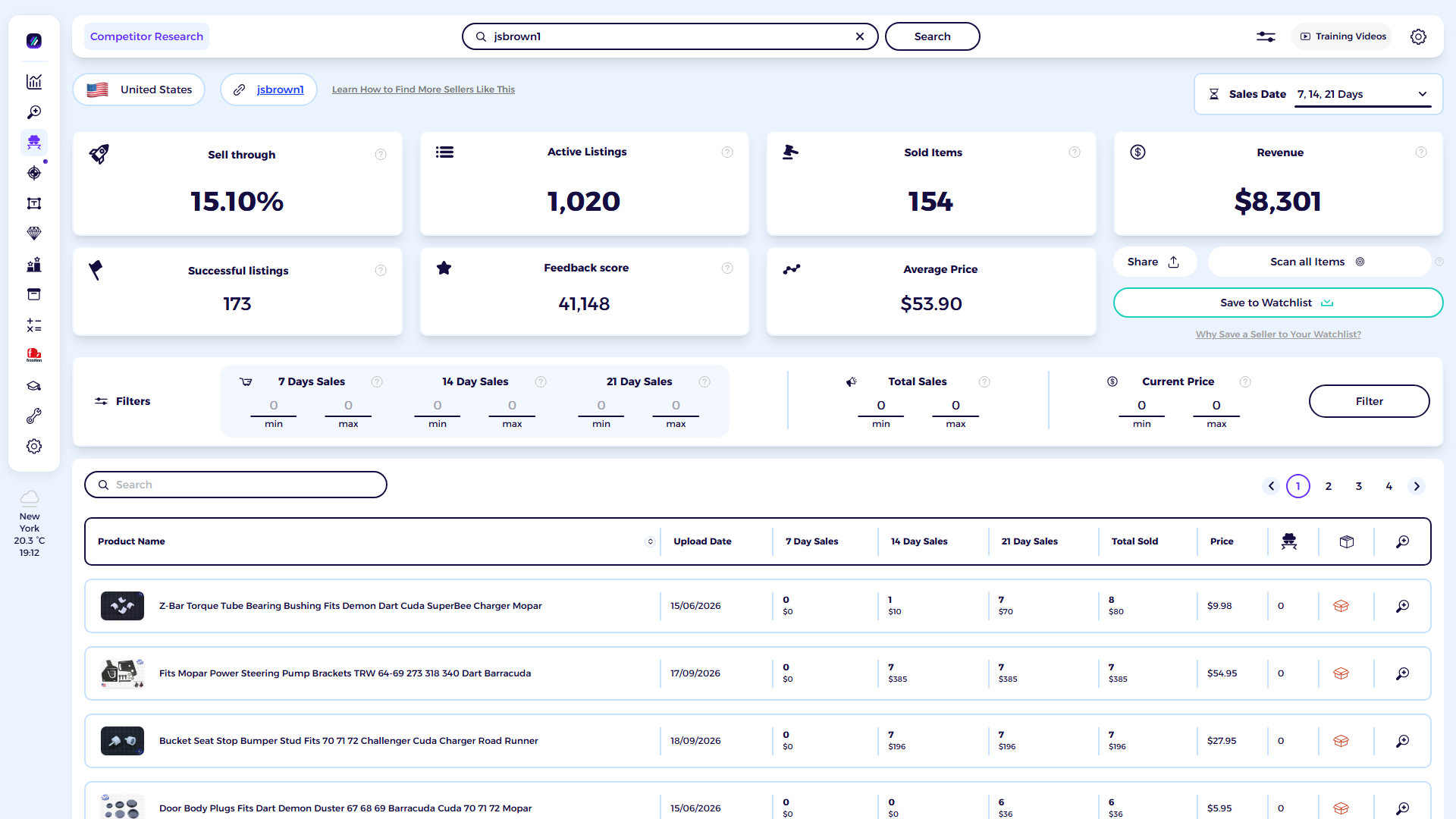Click the help icon next to 7 Days Sales
The image size is (1456, 819).
click(x=377, y=382)
